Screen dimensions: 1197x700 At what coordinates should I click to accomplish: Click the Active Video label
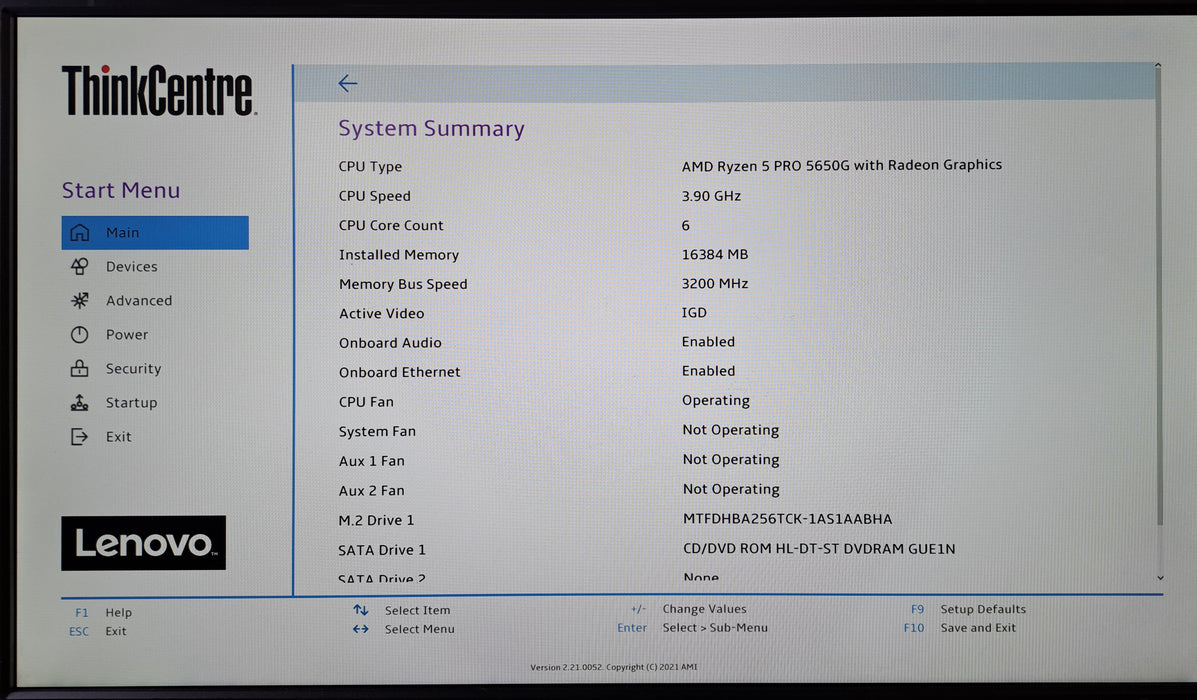381,313
